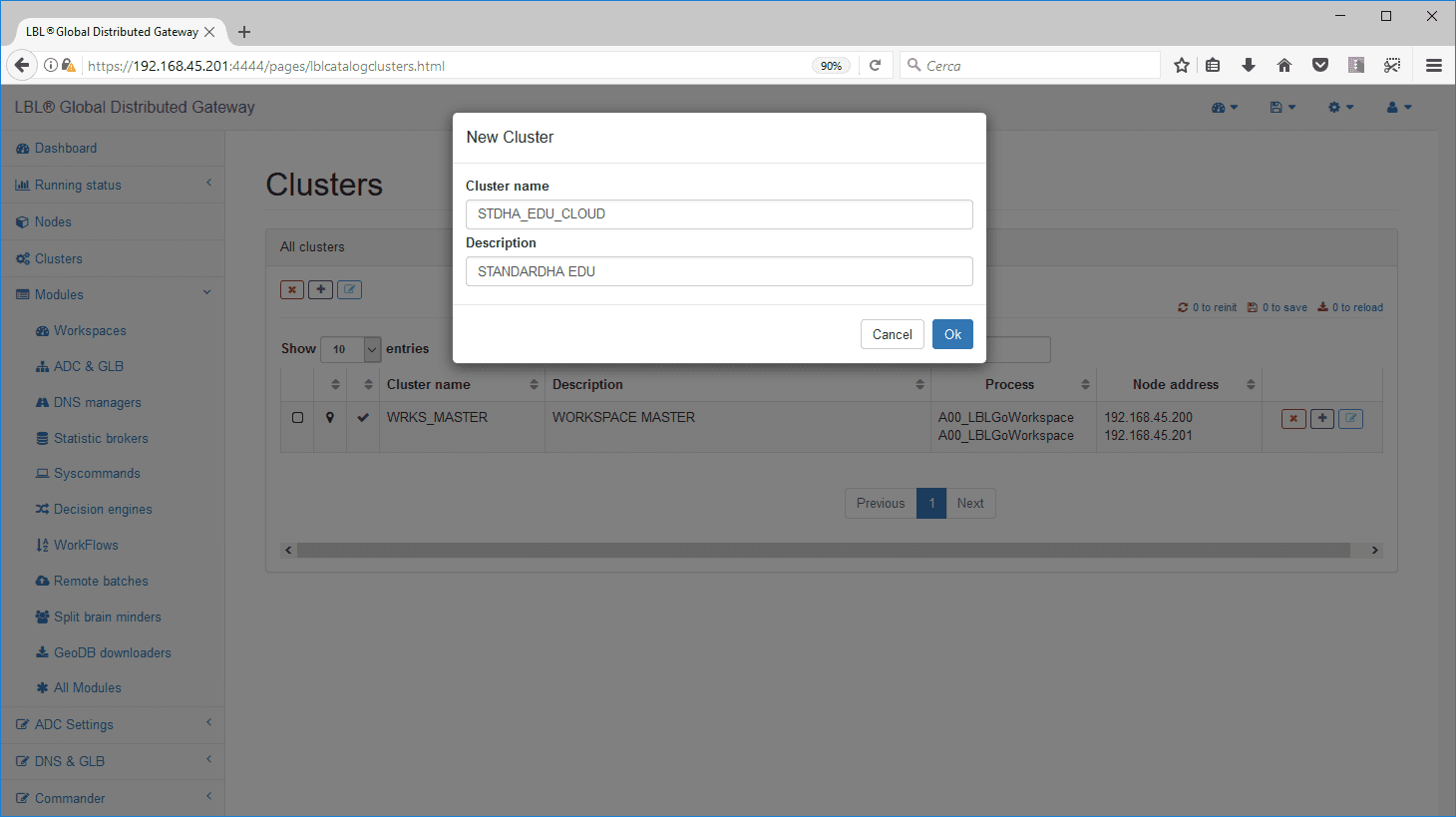Click the red delete cluster toolbar button

click(x=292, y=289)
